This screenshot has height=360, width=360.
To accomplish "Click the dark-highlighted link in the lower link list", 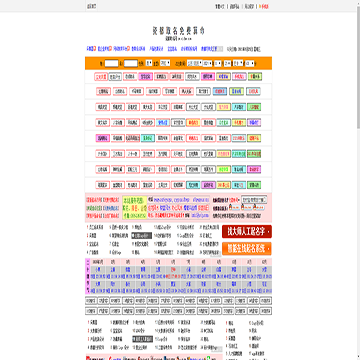I will coord(142,339).
